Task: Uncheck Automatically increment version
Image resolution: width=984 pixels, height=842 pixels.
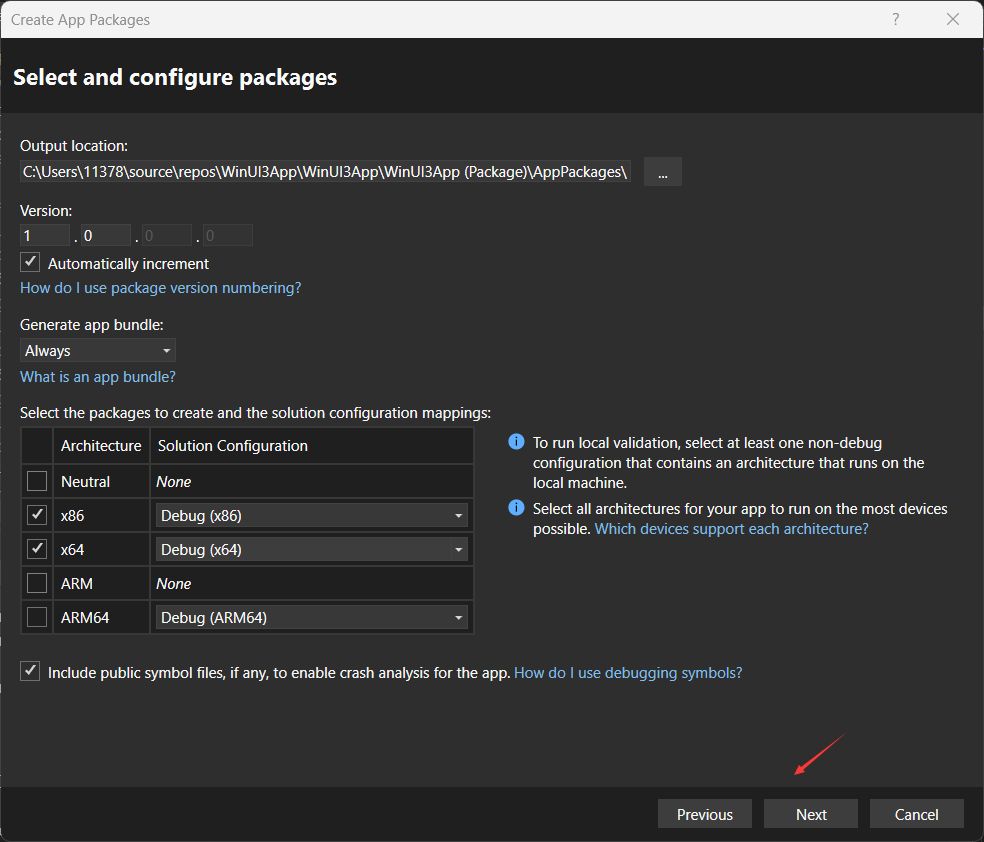Action: 30,262
